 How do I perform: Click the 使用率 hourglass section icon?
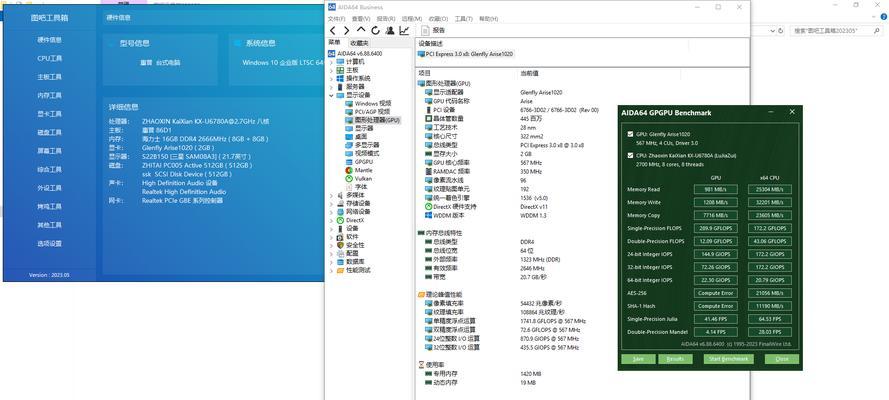tap(421, 365)
